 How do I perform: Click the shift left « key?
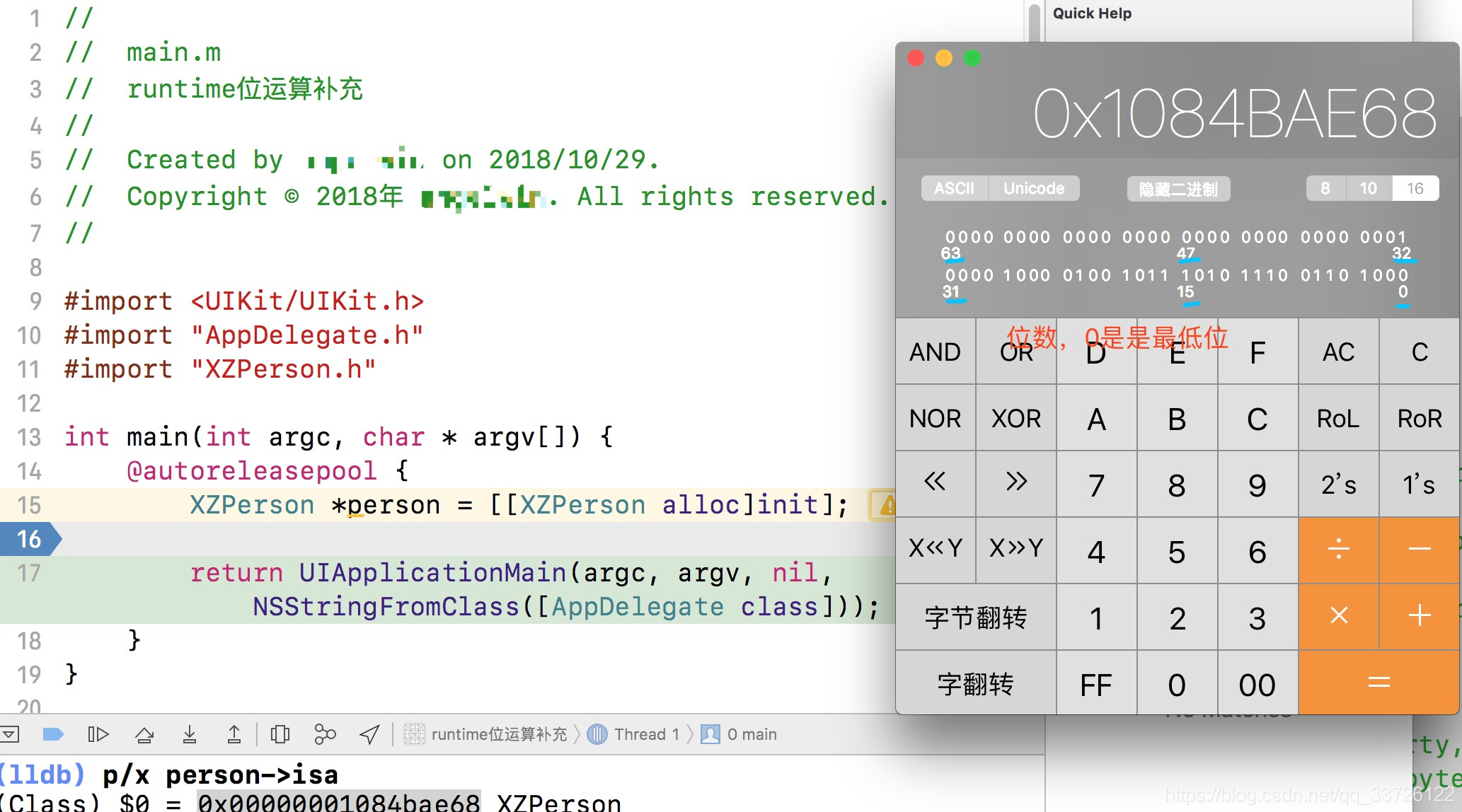click(x=936, y=484)
